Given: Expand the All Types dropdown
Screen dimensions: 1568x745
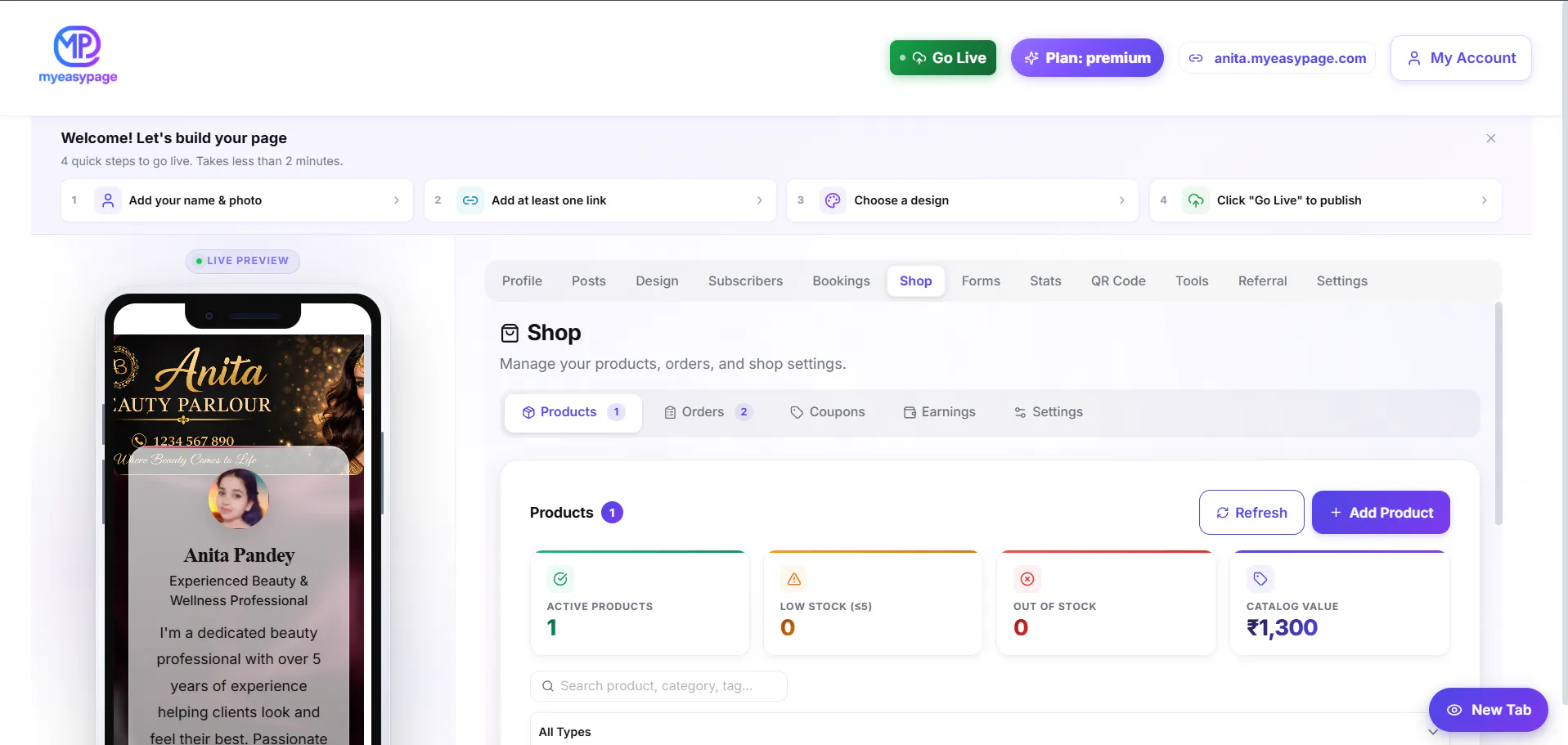Looking at the screenshot, I should tap(990, 732).
